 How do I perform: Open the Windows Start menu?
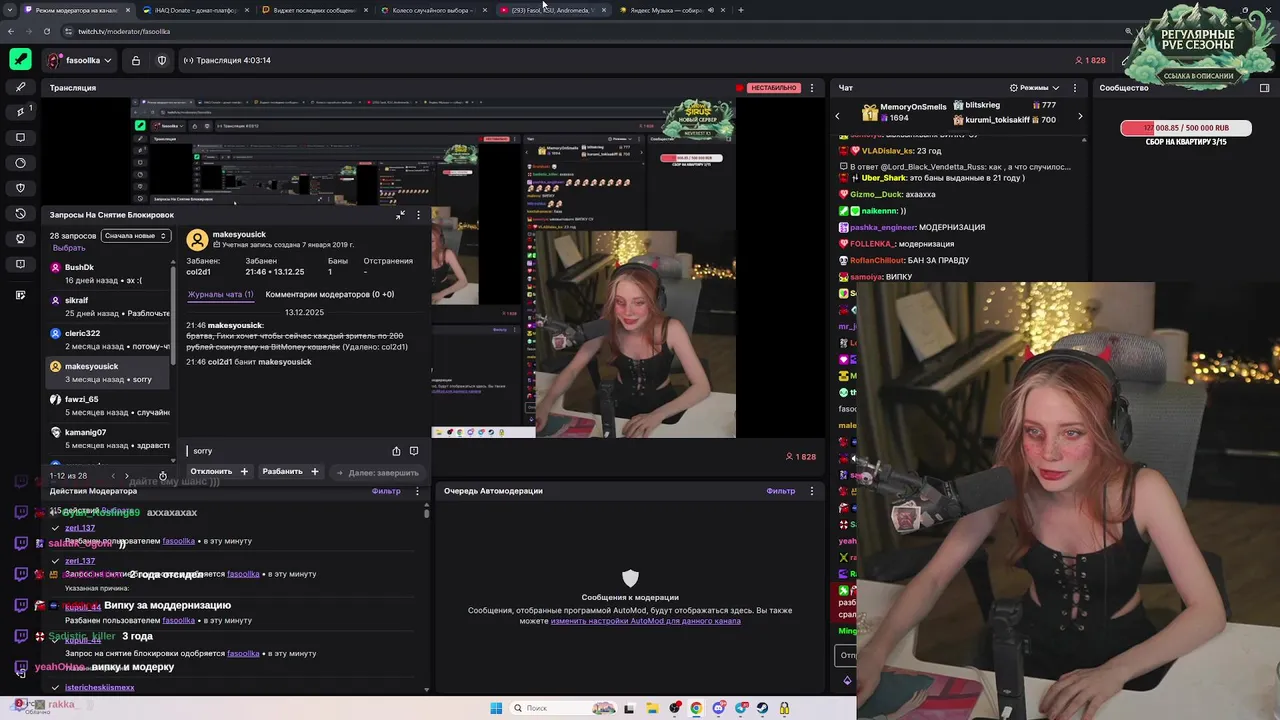pos(496,708)
